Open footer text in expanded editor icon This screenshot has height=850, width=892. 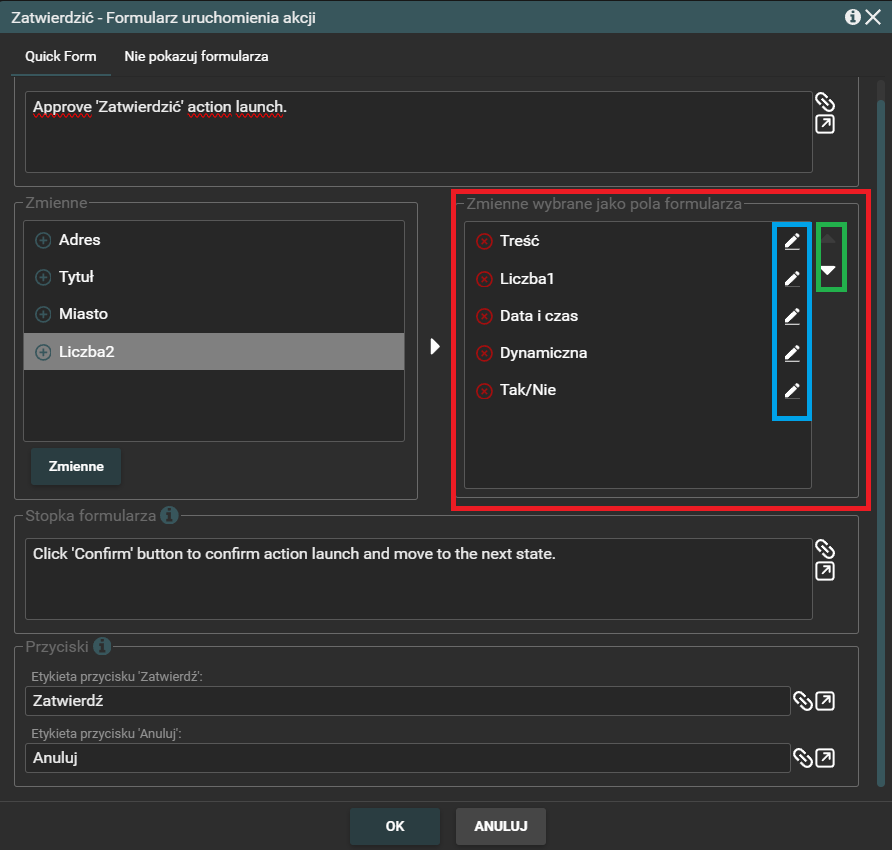(x=824, y=571)
